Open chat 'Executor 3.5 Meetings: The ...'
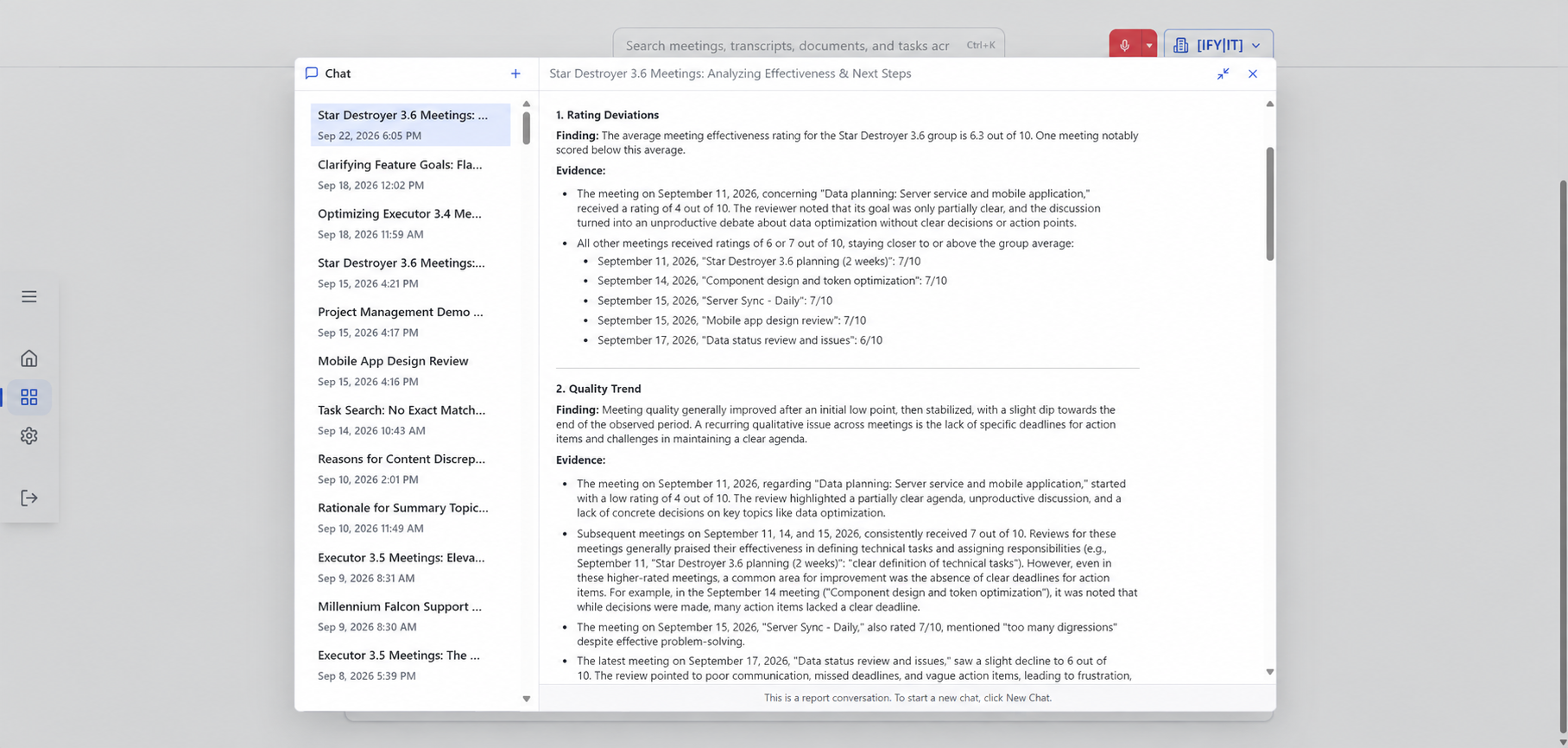 (x=410, y=664)
